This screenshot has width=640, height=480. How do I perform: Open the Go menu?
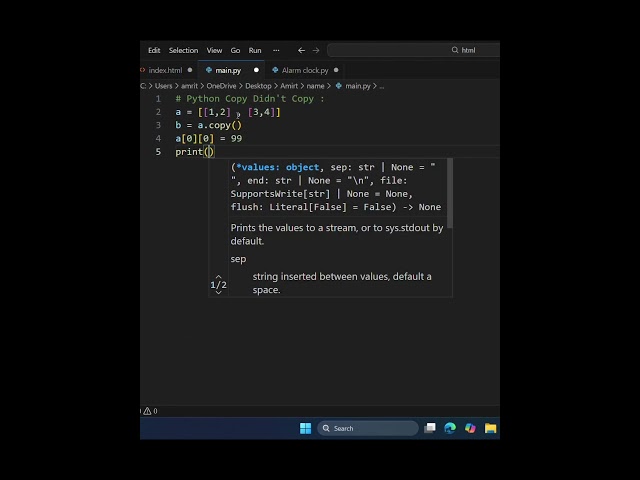(235, 50)
